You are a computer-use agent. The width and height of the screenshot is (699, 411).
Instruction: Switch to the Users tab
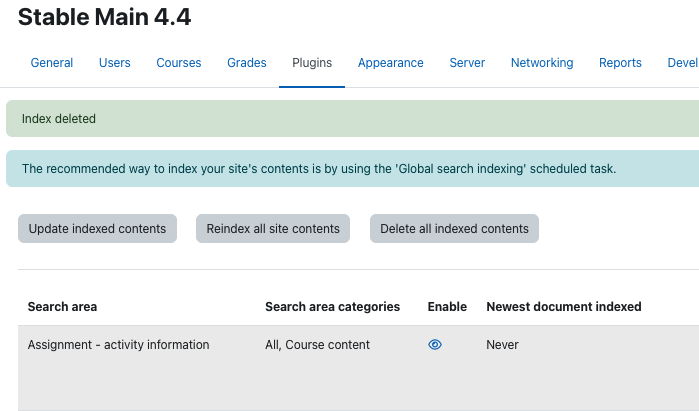115,63
